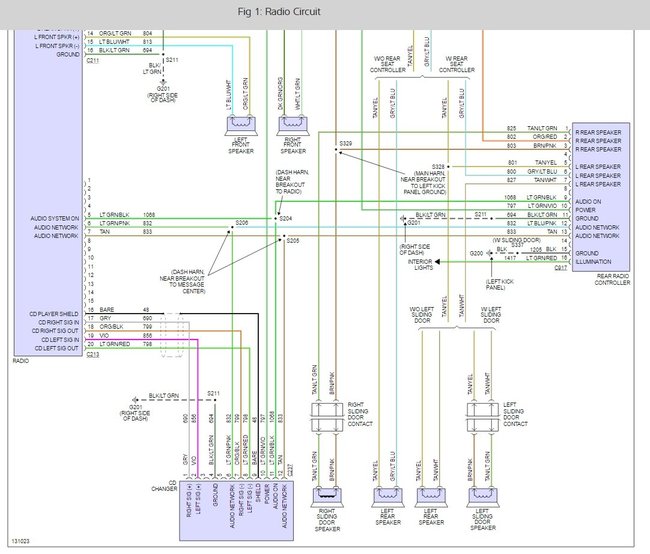Click the S329 splice dot

(x=336, y=150)
